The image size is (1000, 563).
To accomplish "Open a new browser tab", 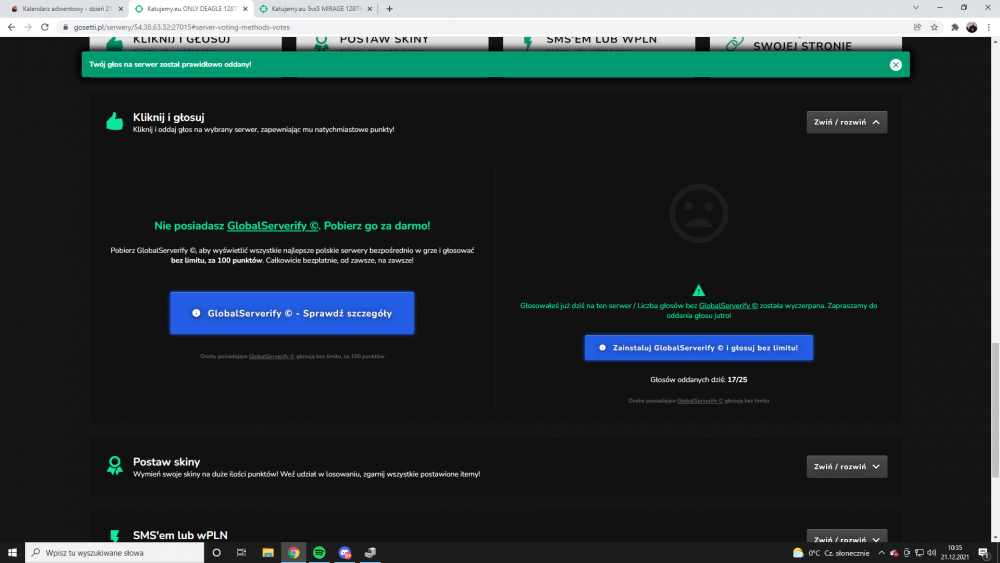I will 389,9.
